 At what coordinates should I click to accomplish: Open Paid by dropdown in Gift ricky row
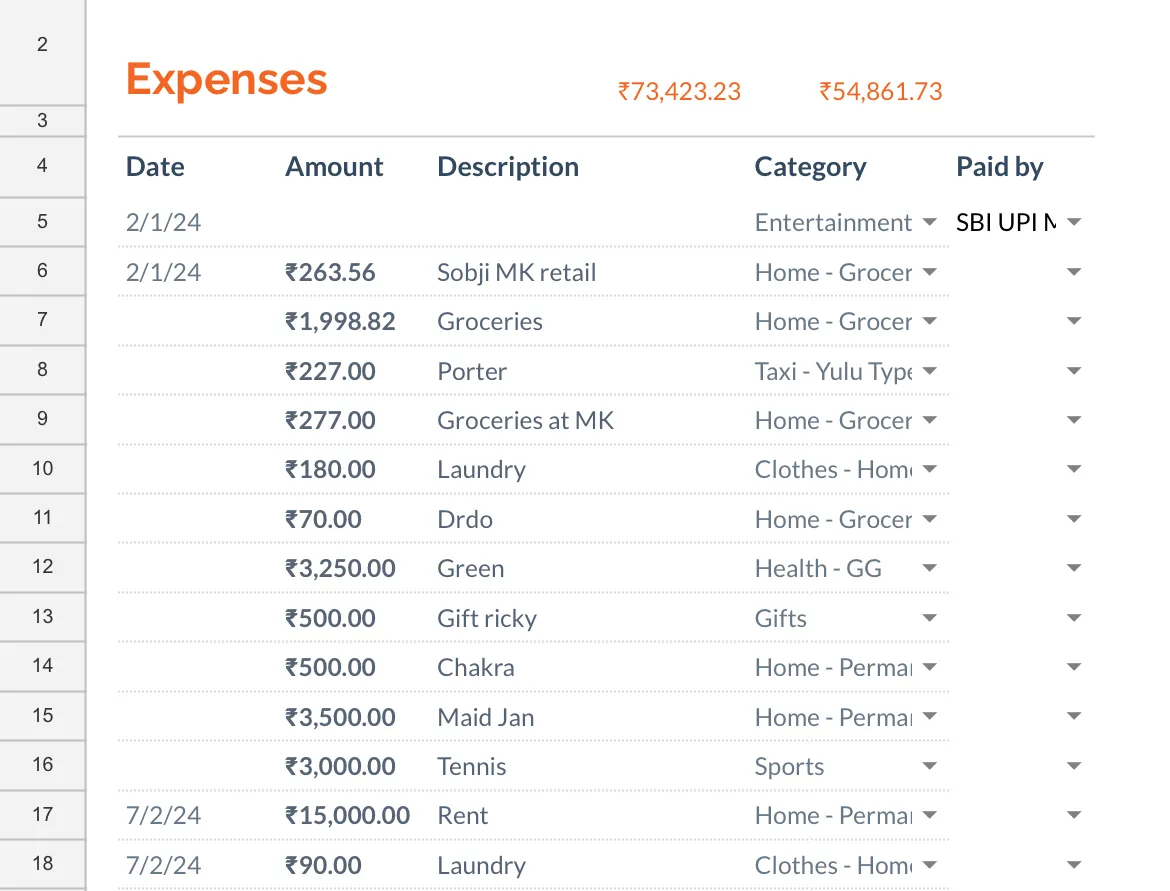[x=1074, y=618]
